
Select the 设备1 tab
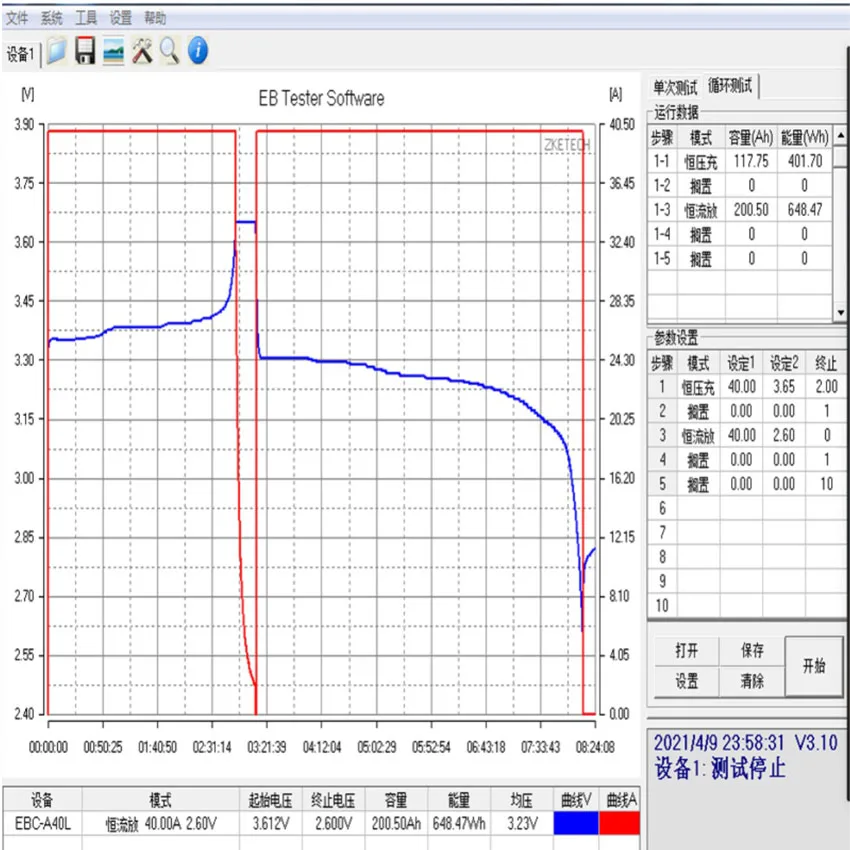pyautogui.click(x=21, y=54)
